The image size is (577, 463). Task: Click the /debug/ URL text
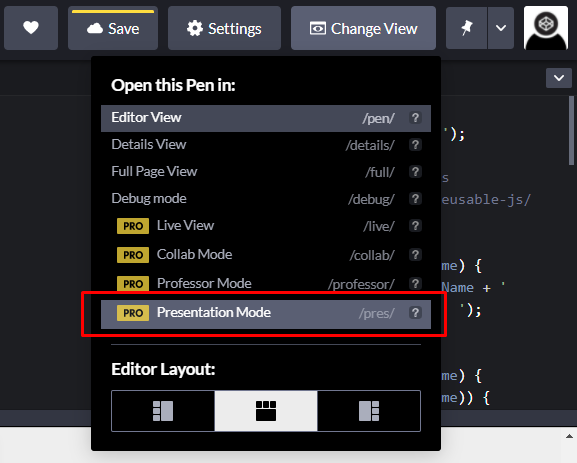pyautogui.click(x=371, y=199)
